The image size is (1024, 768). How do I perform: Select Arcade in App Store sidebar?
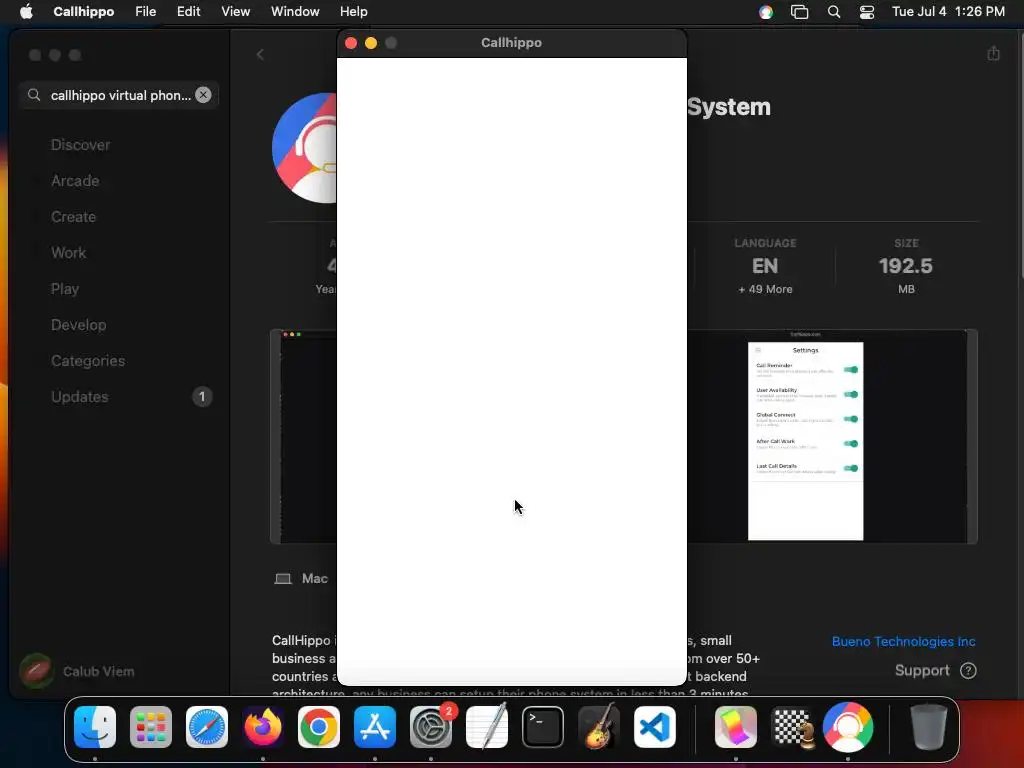(x=75, y=181)
